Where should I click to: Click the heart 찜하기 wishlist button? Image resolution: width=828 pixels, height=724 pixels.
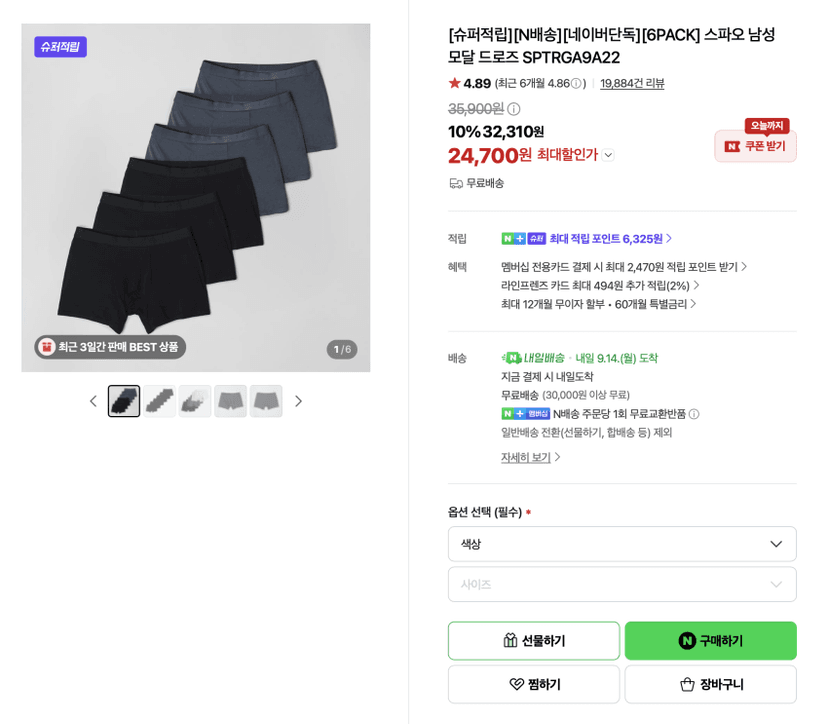pos(533,684)
